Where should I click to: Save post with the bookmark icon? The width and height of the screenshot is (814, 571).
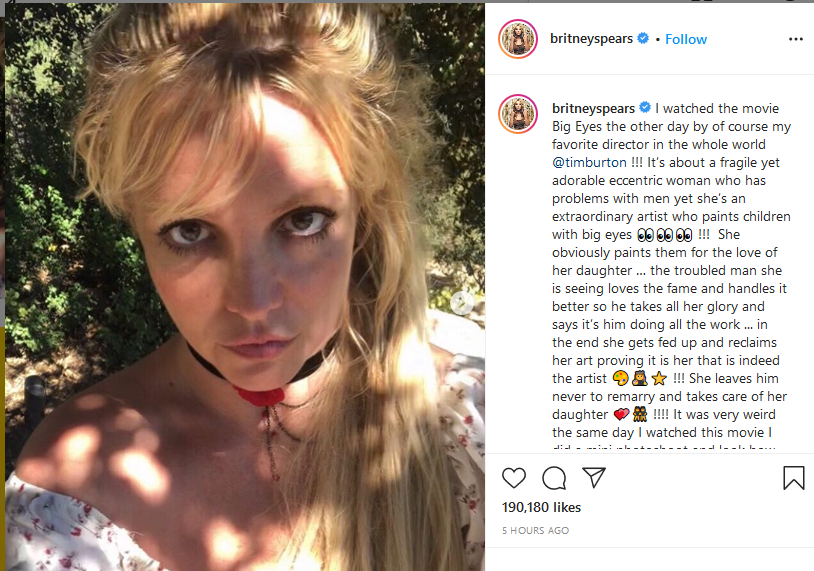coord(793,478)
